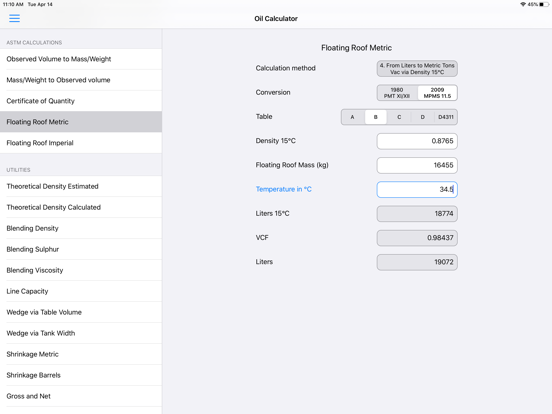Choose 2009 MPMS 11.5 conversion

coord(437,93)
